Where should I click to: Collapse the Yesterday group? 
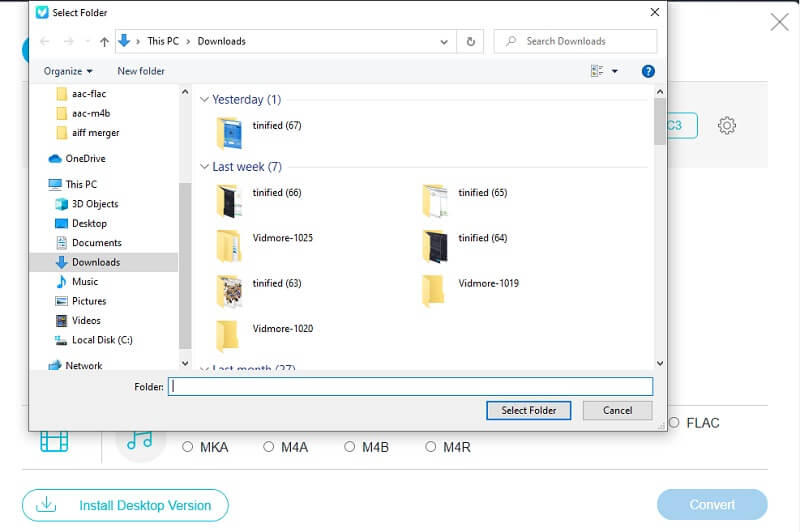(x=204, y=100)
